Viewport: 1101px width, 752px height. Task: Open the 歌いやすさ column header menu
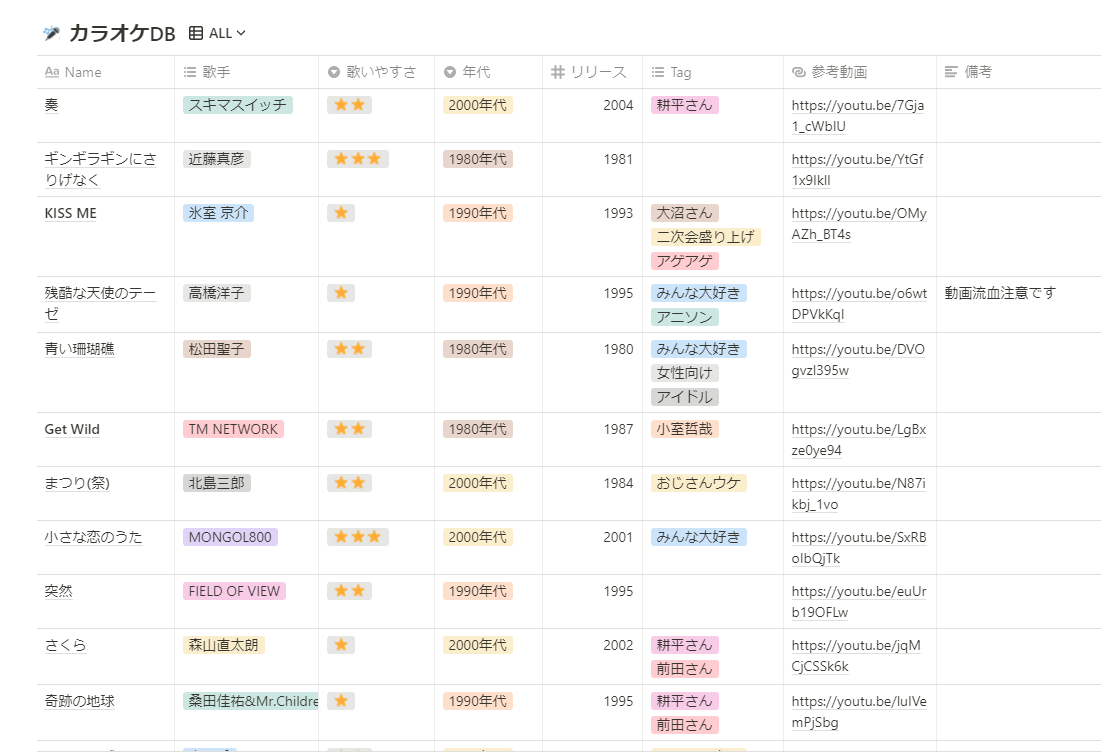tap(376, 72)
